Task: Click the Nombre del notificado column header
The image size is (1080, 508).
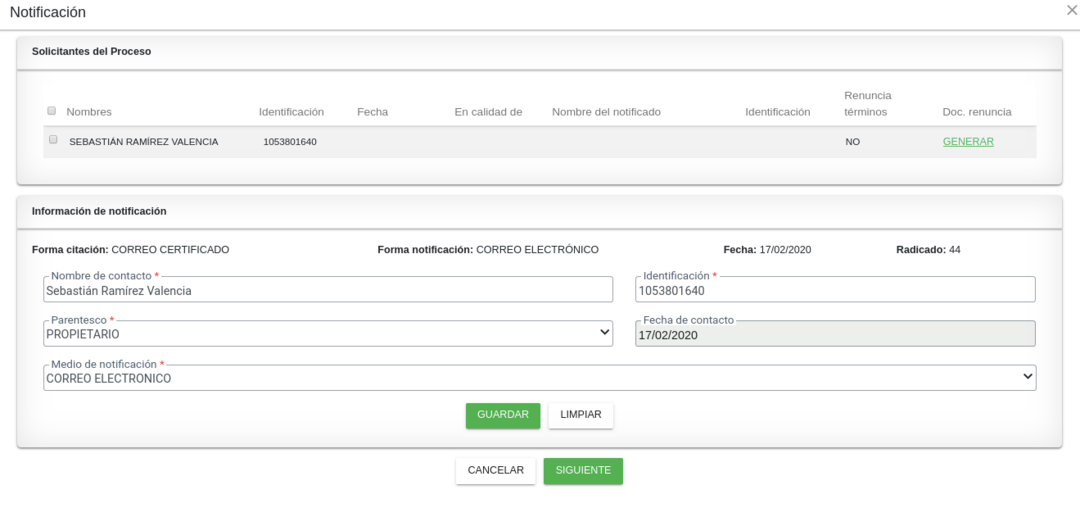Action: click(x=606, y=112)
